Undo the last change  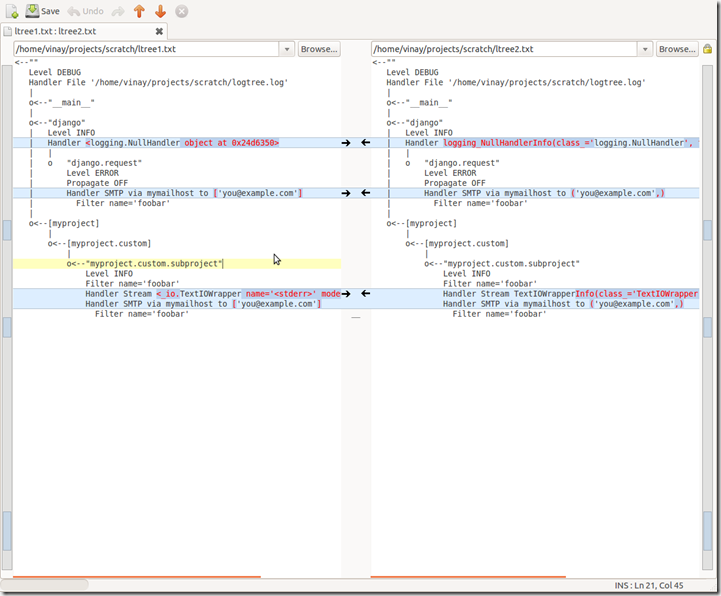86,11
